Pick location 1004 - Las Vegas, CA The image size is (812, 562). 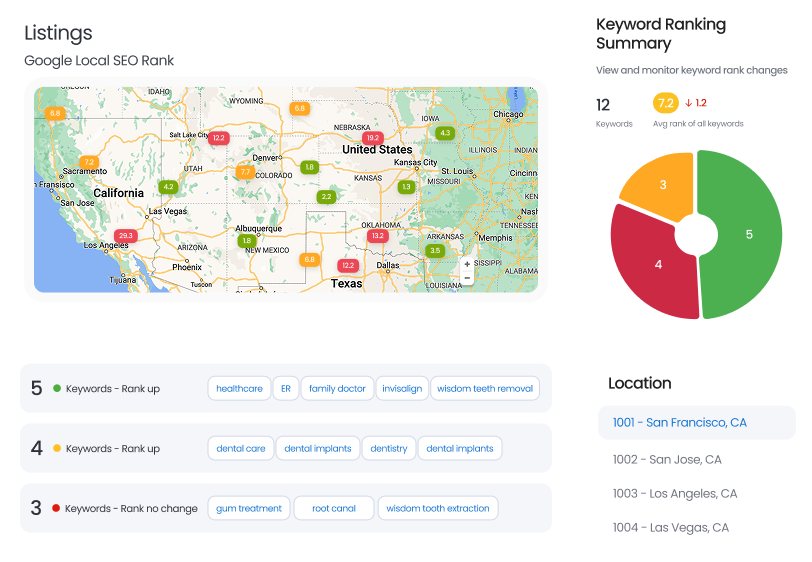[x=671, y=528]
